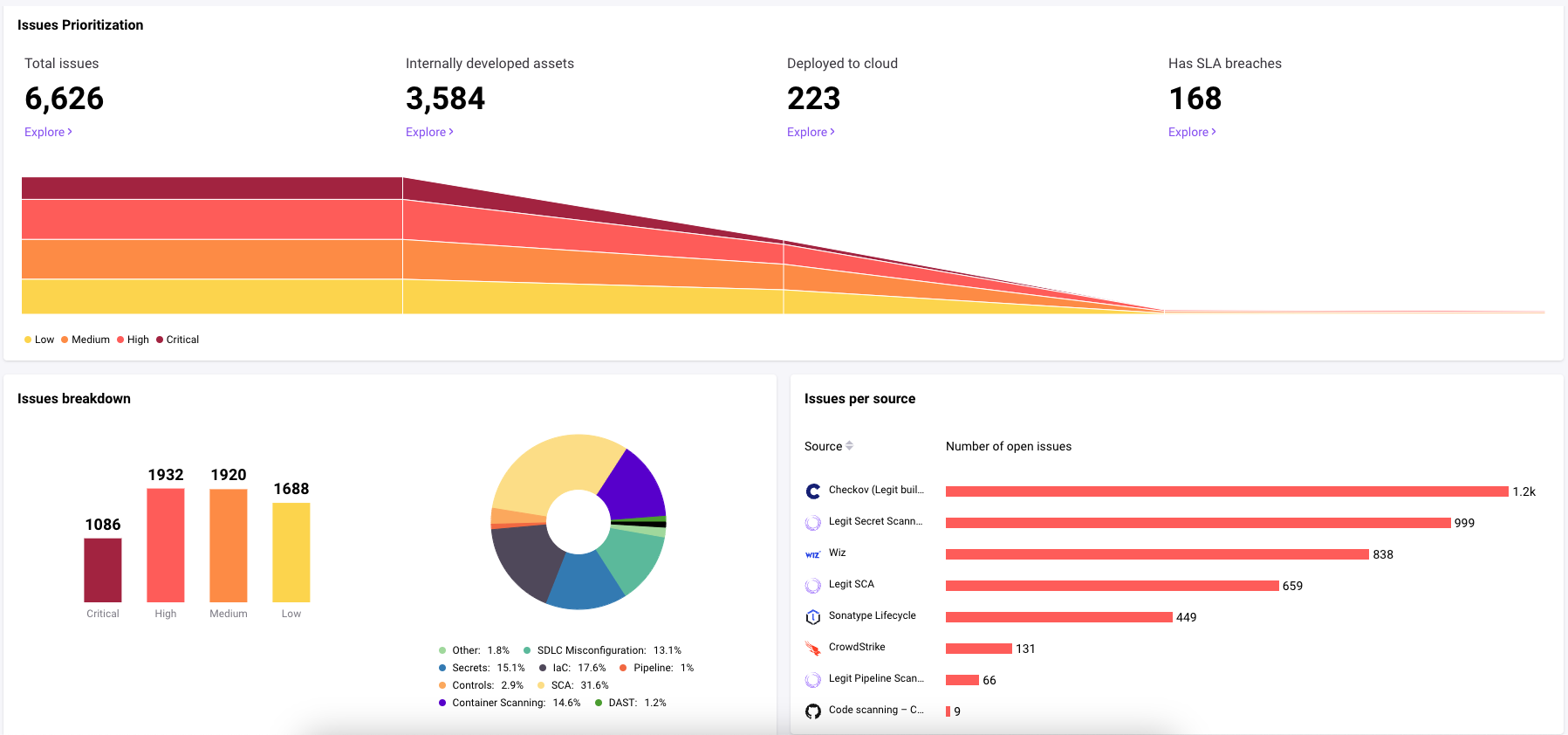Select the Critical bar showing 1086

(103, 570)
